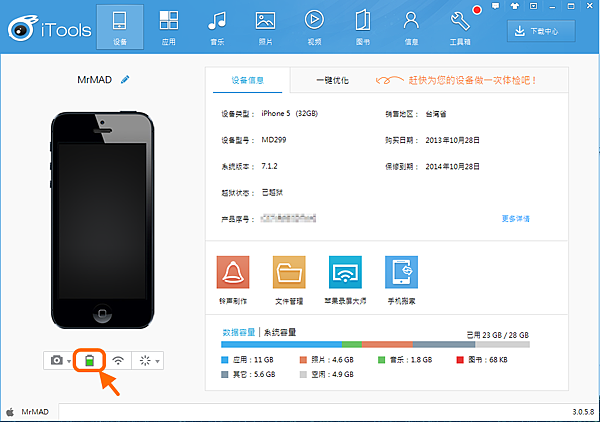600x422 pixels.
Task: Launch 铃声制作 ringtone maker
Action: (x=233, y=280)
